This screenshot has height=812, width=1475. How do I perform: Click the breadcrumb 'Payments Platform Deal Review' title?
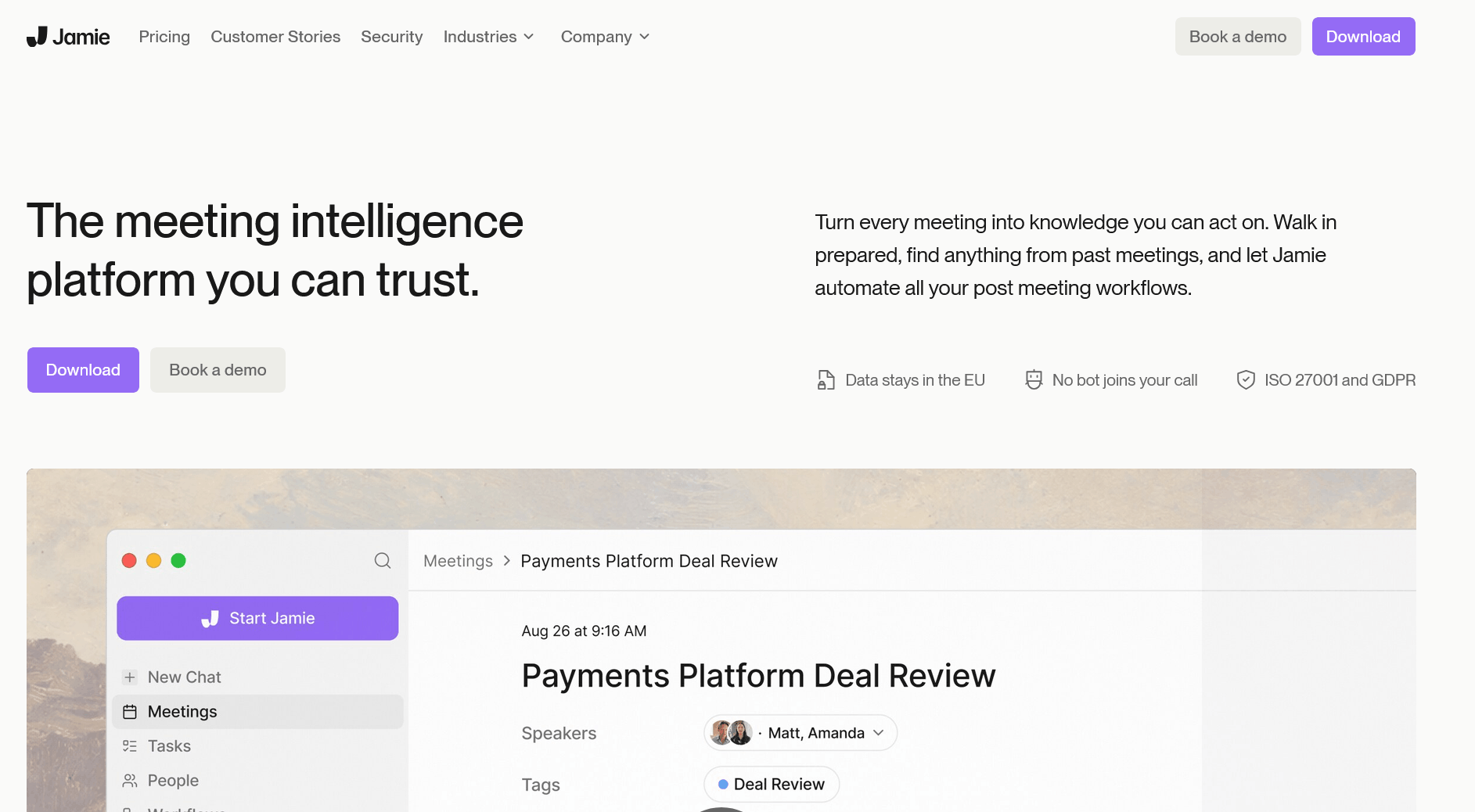pos(649,561)
